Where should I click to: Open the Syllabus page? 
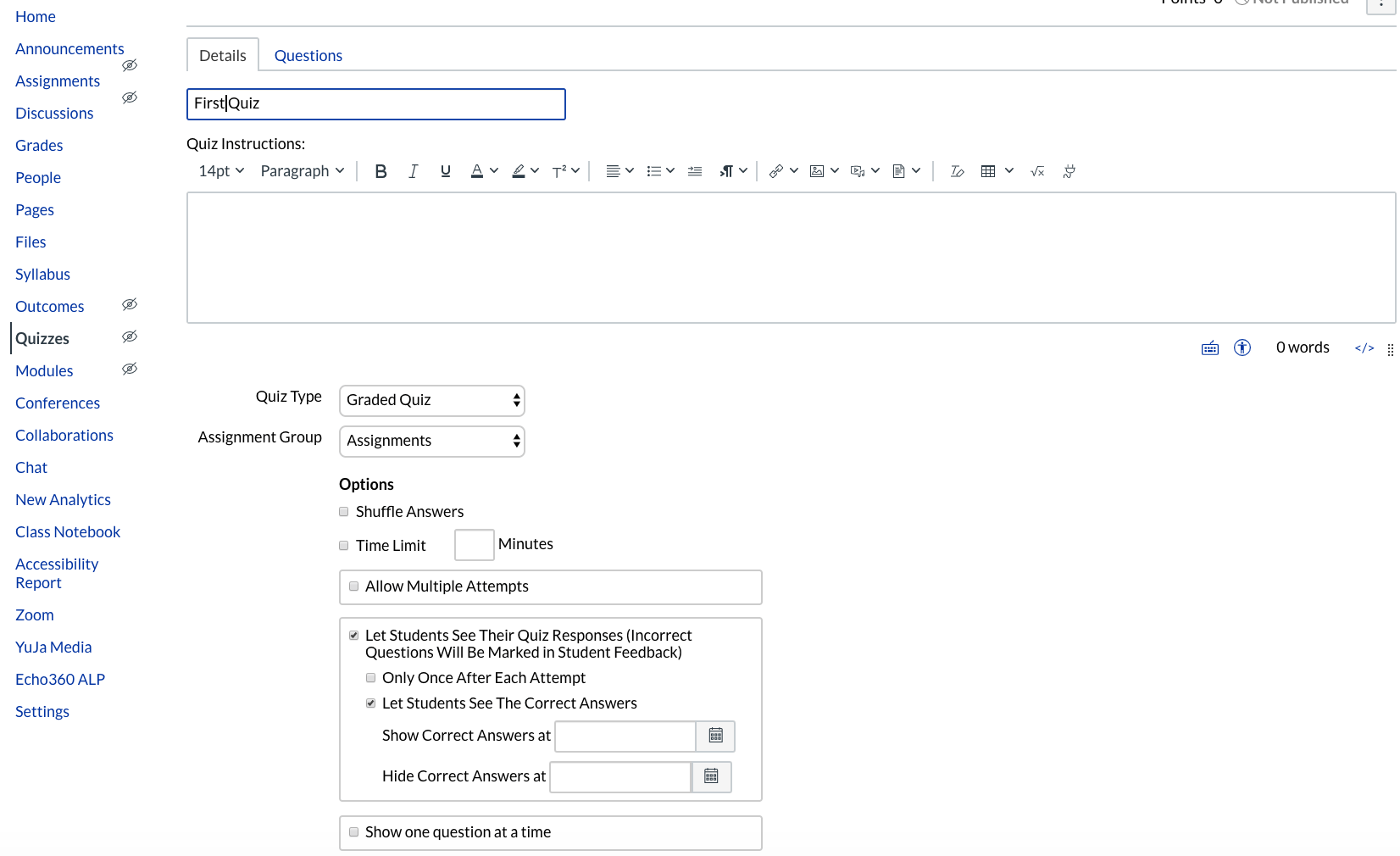click(x=42, y=274)
